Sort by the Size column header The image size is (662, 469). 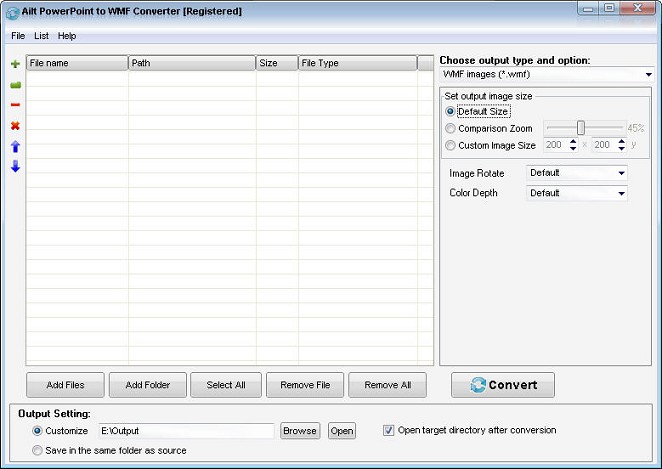click(x=277, y=63)
